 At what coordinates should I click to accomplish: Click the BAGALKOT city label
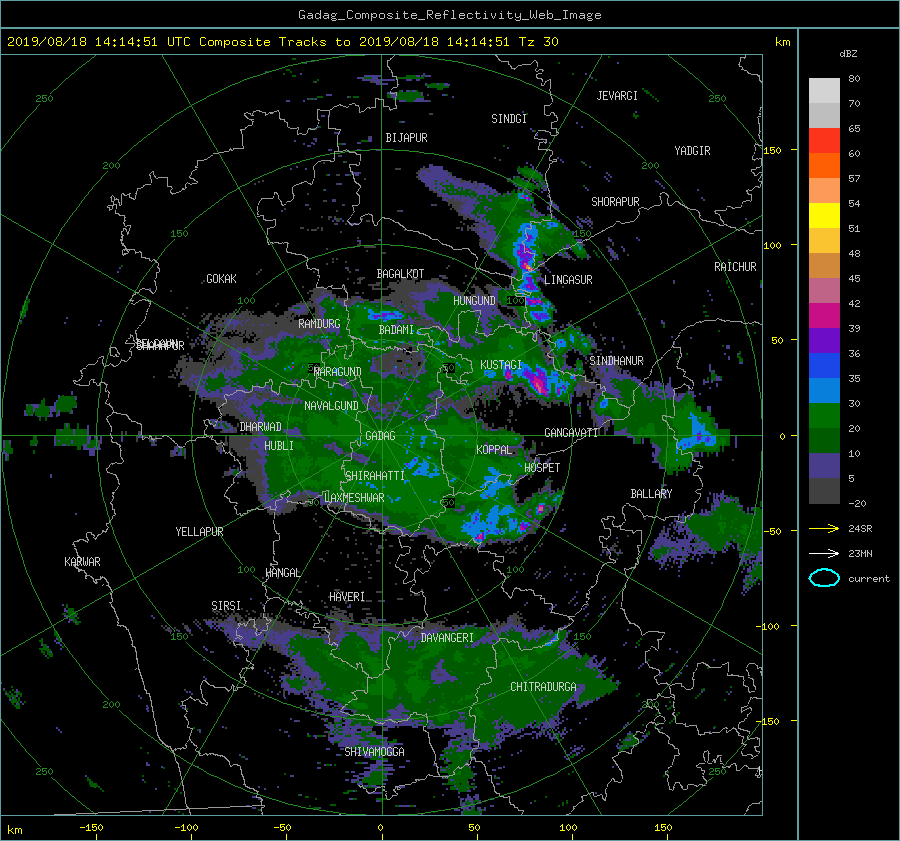pos(400,274)
